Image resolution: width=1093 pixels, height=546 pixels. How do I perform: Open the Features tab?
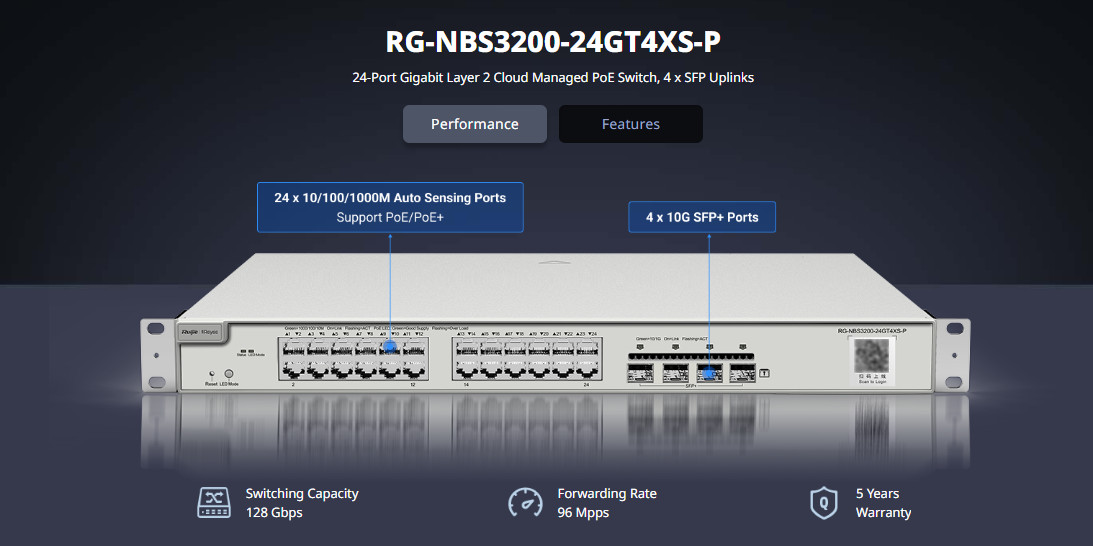click(631, 124)
